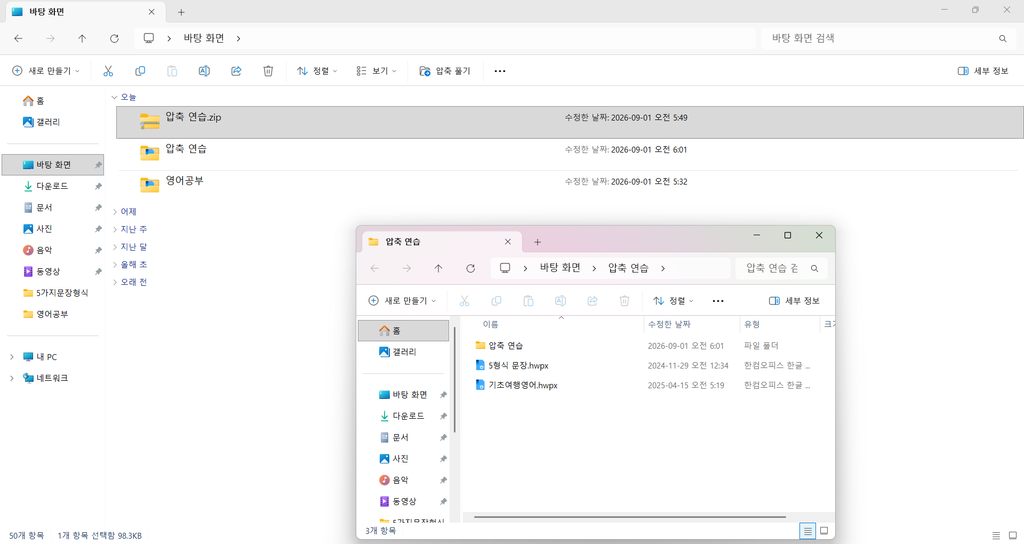Open the 정렬 dropdown in the front window

[673, 300]
